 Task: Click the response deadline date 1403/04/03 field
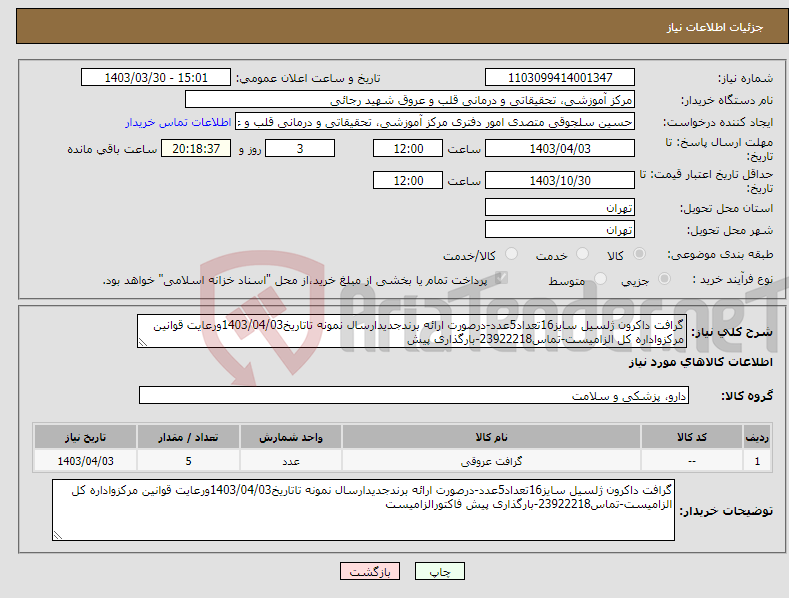point(560,148)
